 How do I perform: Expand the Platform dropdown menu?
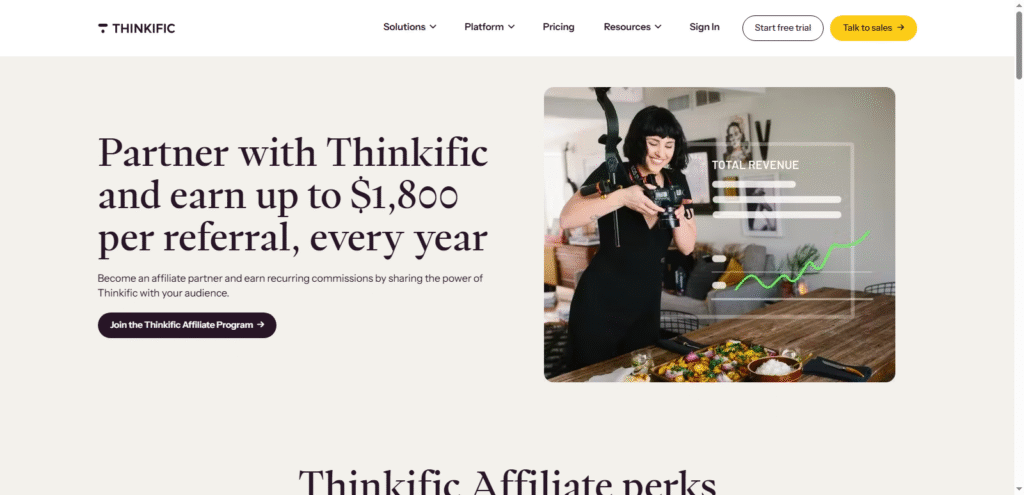pyautogui.click(x=489, y=27)
